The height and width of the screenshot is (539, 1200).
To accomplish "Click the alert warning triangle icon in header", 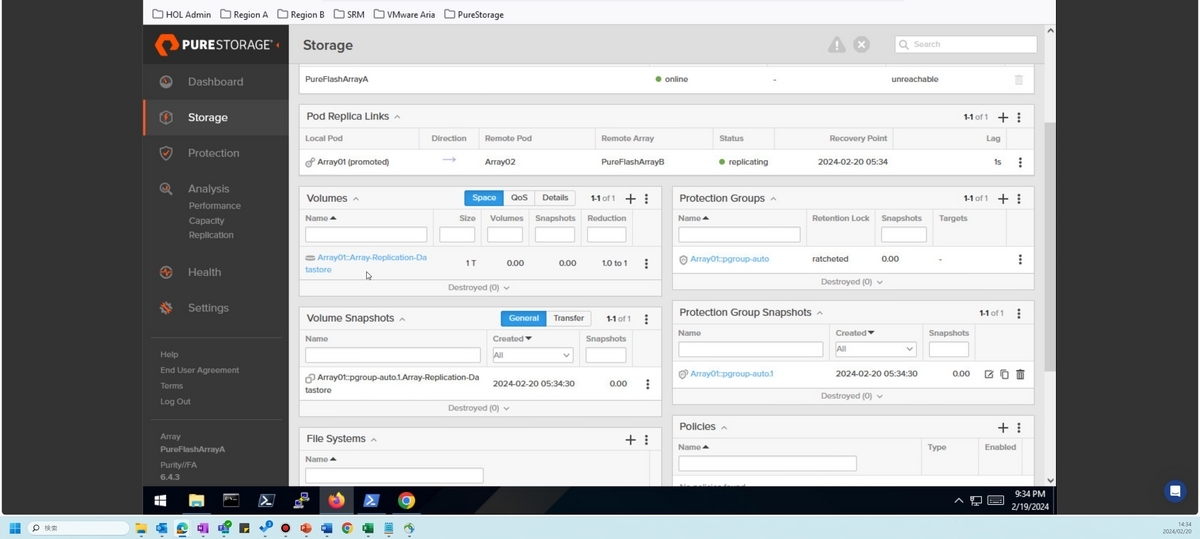I will [x=836, y=45].
